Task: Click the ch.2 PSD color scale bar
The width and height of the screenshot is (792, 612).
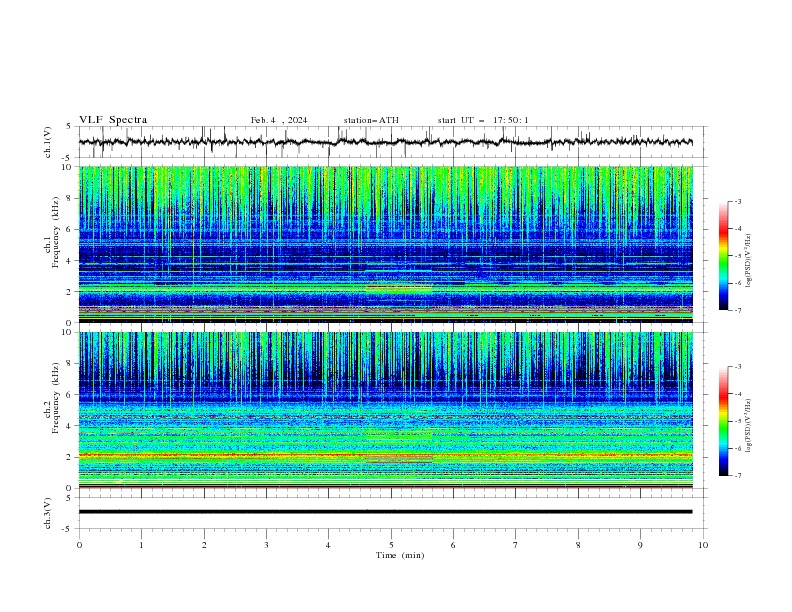Action: (723, 421)
